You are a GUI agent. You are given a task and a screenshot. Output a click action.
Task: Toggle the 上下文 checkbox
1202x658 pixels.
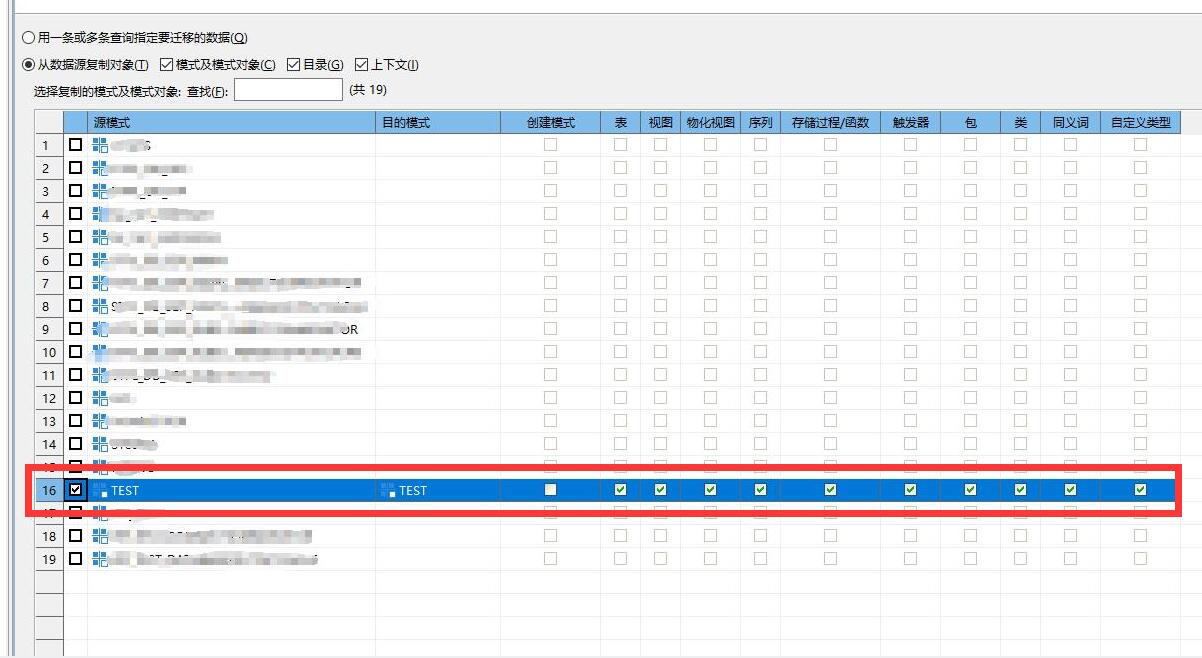click(361, 65)
